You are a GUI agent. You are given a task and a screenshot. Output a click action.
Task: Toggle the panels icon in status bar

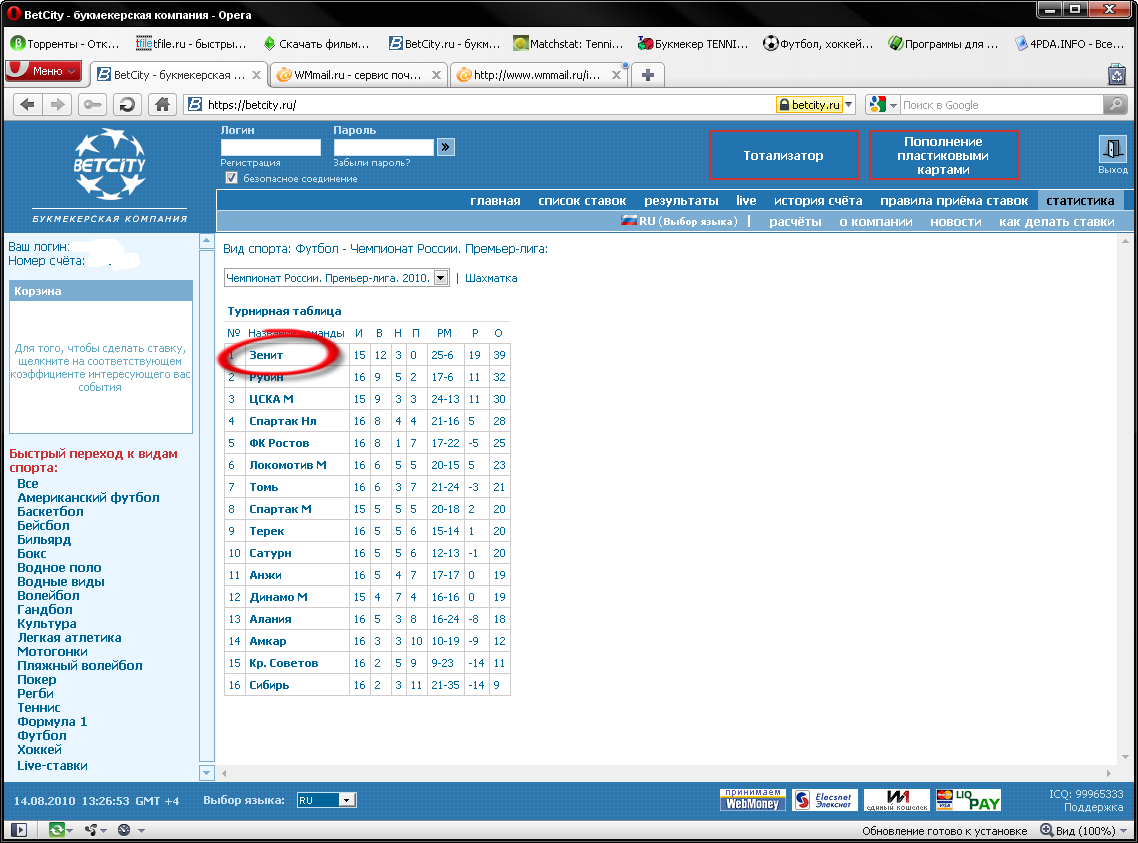[19, 830]
